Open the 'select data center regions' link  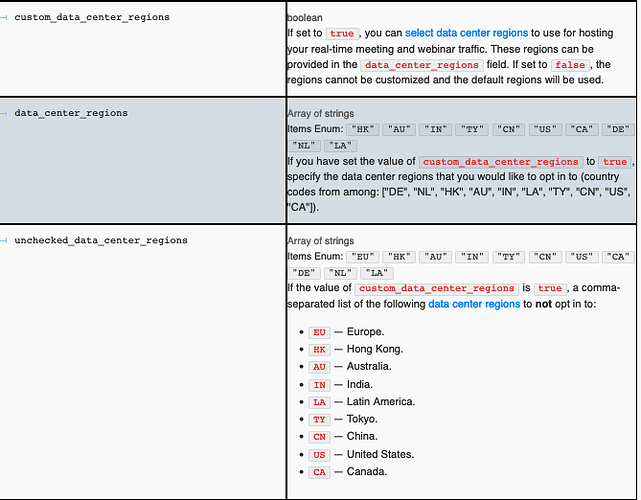click(466, 33)
